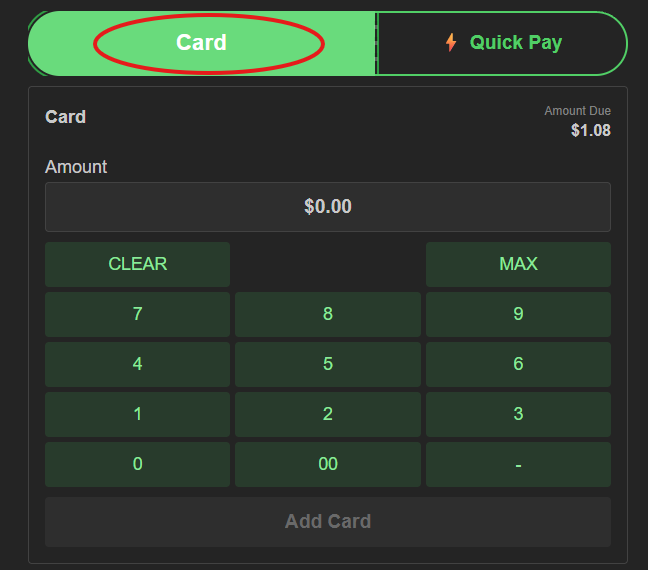Tap keypad digit 3
The height and width of the screenshot is (570, 648).
coord(518,414)
